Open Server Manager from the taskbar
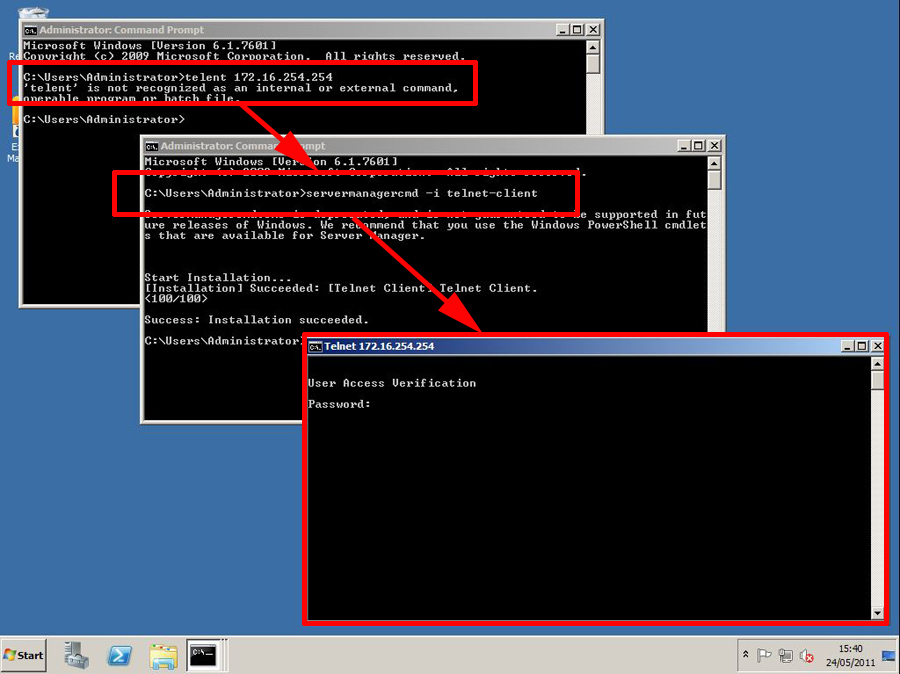Image resolution: width=900 pixels, height=674 pixels. 76,655
